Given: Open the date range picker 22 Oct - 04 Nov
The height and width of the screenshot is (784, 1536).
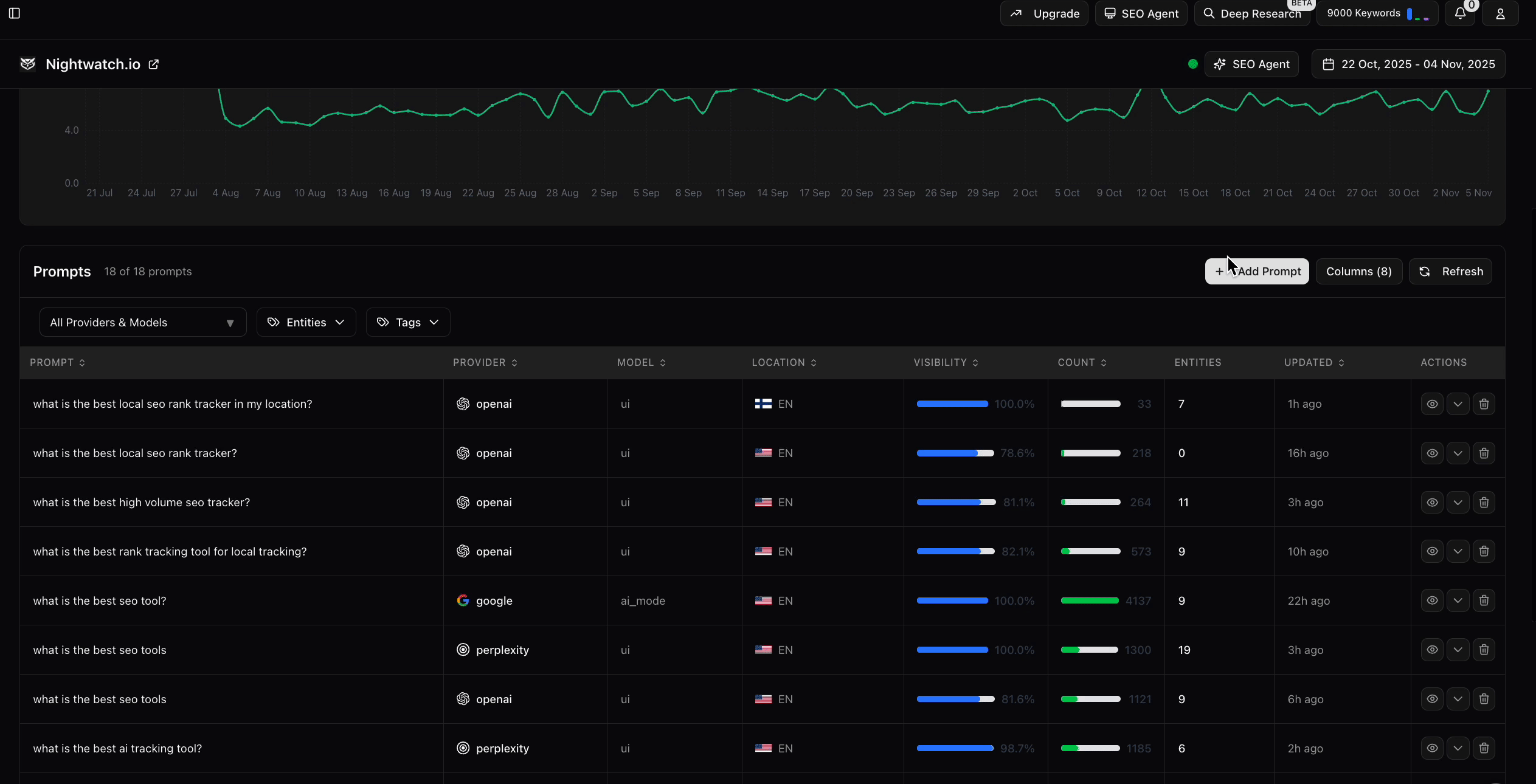Looking at the screenshot, I should (1408, 64).
